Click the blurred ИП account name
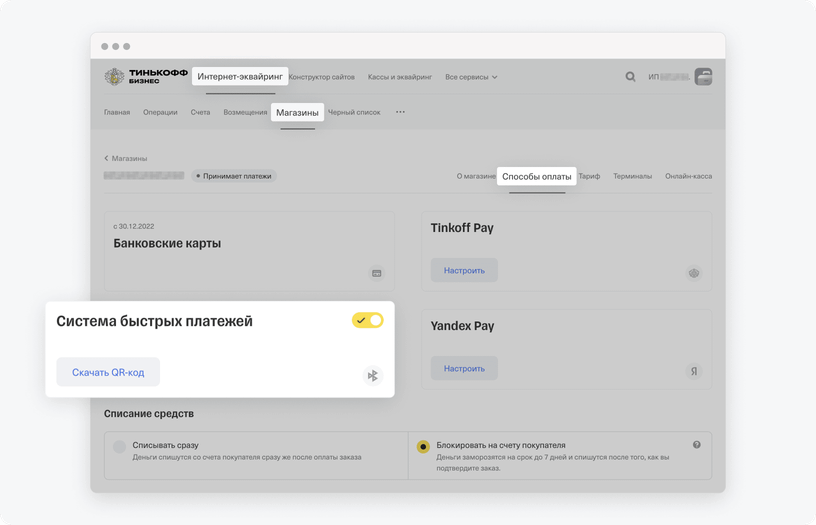Screen dimensions: 816x525 (669, 77)
